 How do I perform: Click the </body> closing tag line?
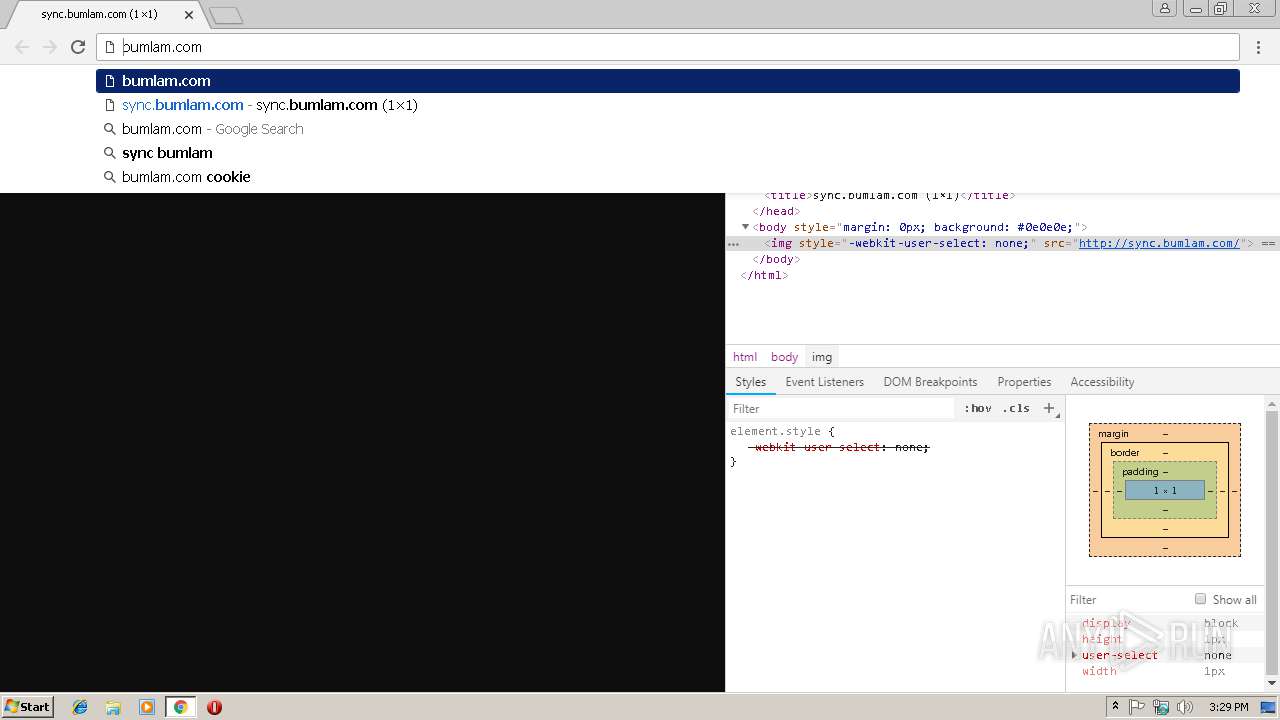[x=776, y=259]
